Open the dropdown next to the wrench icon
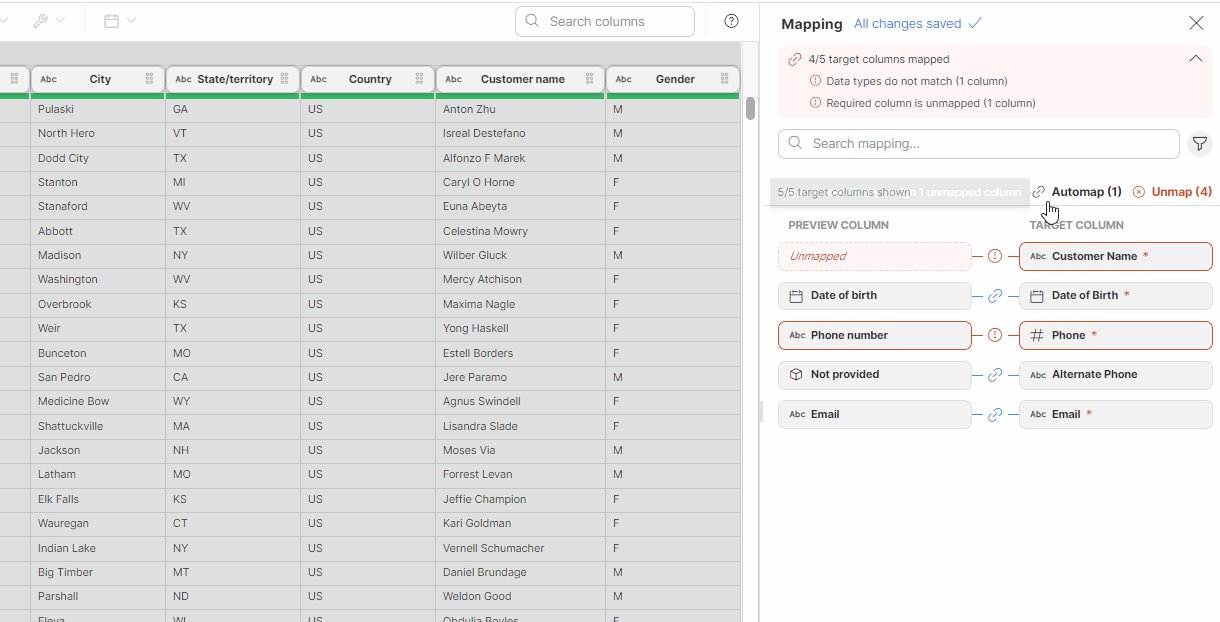 62,20
